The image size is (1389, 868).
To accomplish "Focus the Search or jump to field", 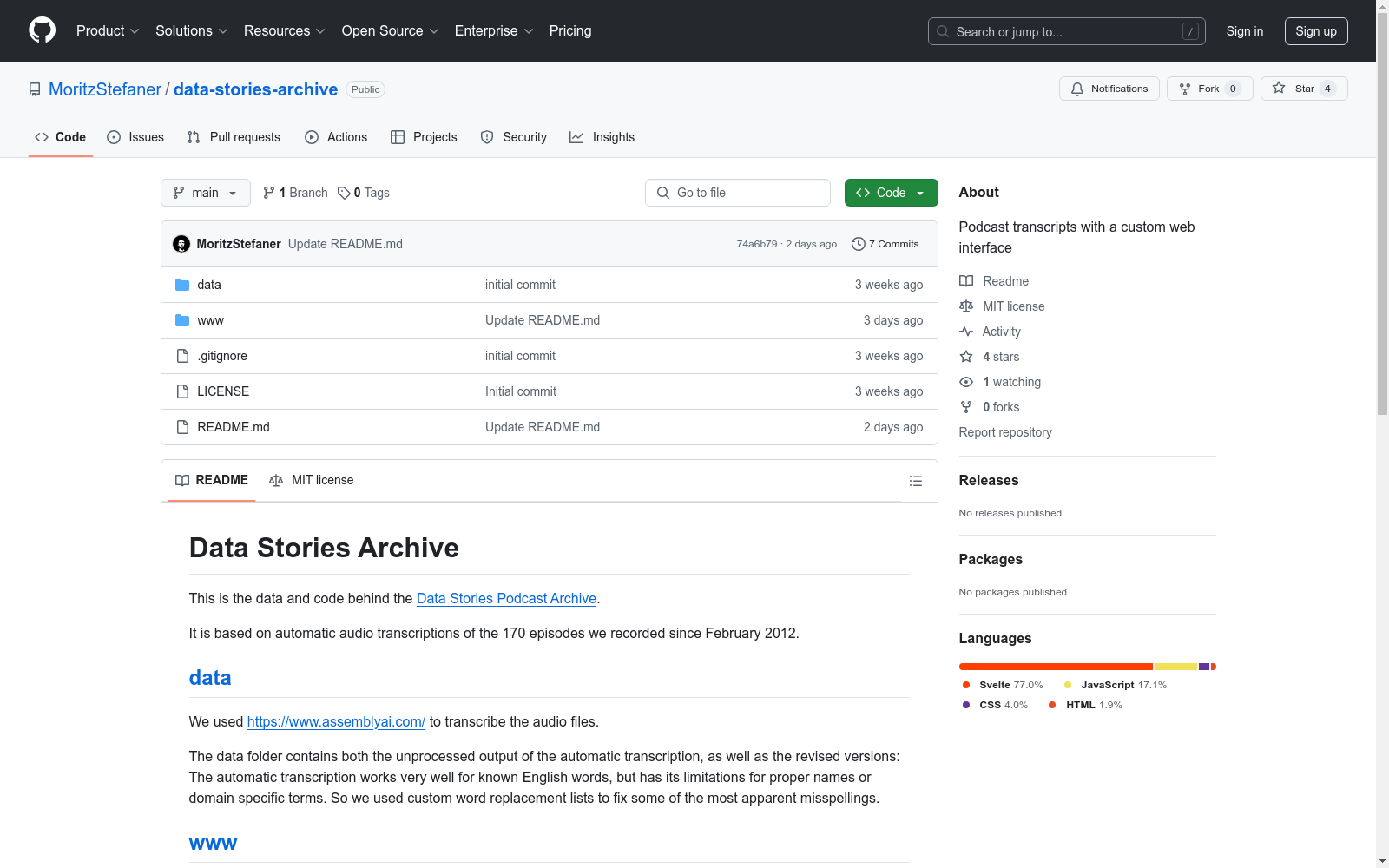I will coord(1066,31).
